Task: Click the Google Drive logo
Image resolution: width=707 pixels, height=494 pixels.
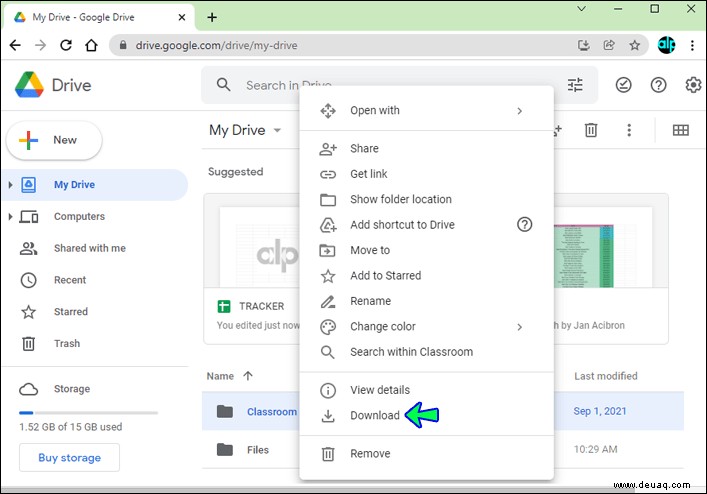Action: click(29, 85)
